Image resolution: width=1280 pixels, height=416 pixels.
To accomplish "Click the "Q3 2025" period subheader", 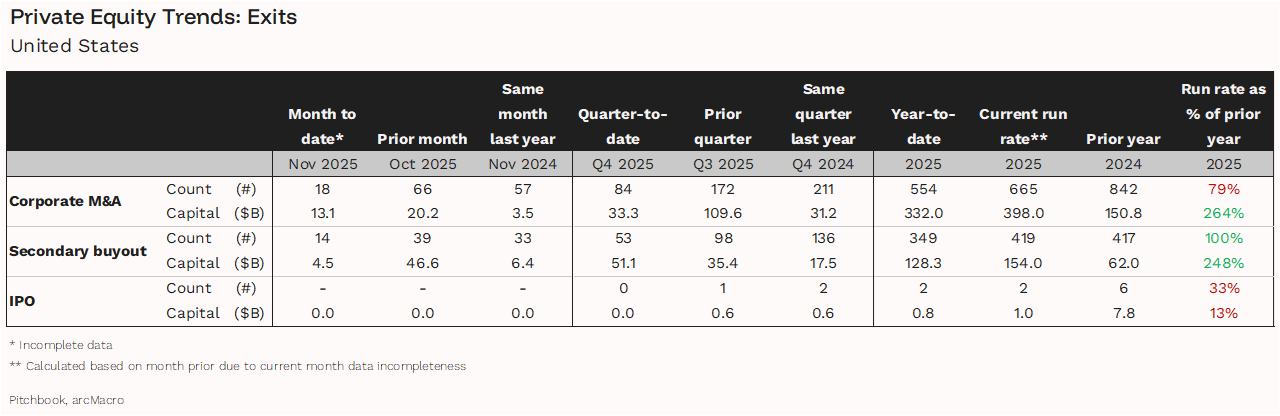I will click(722, 164).
